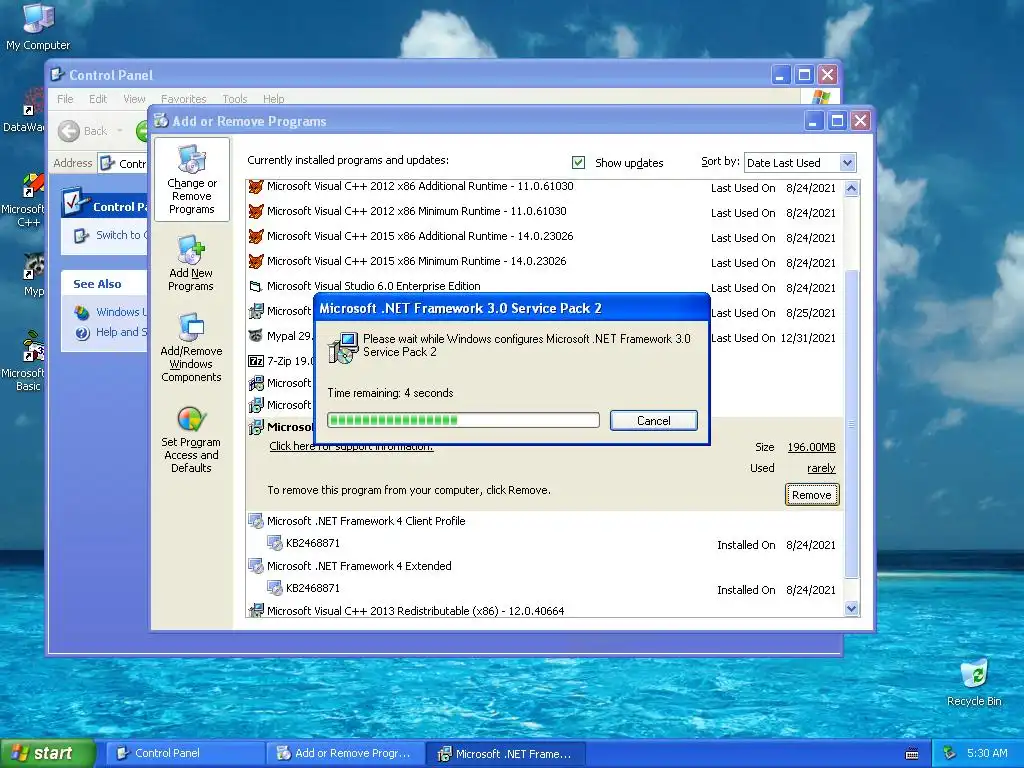Click the programs list scrollbar thumb
The height and width of the screenshot is (768, 1024).
pos(852,423)
